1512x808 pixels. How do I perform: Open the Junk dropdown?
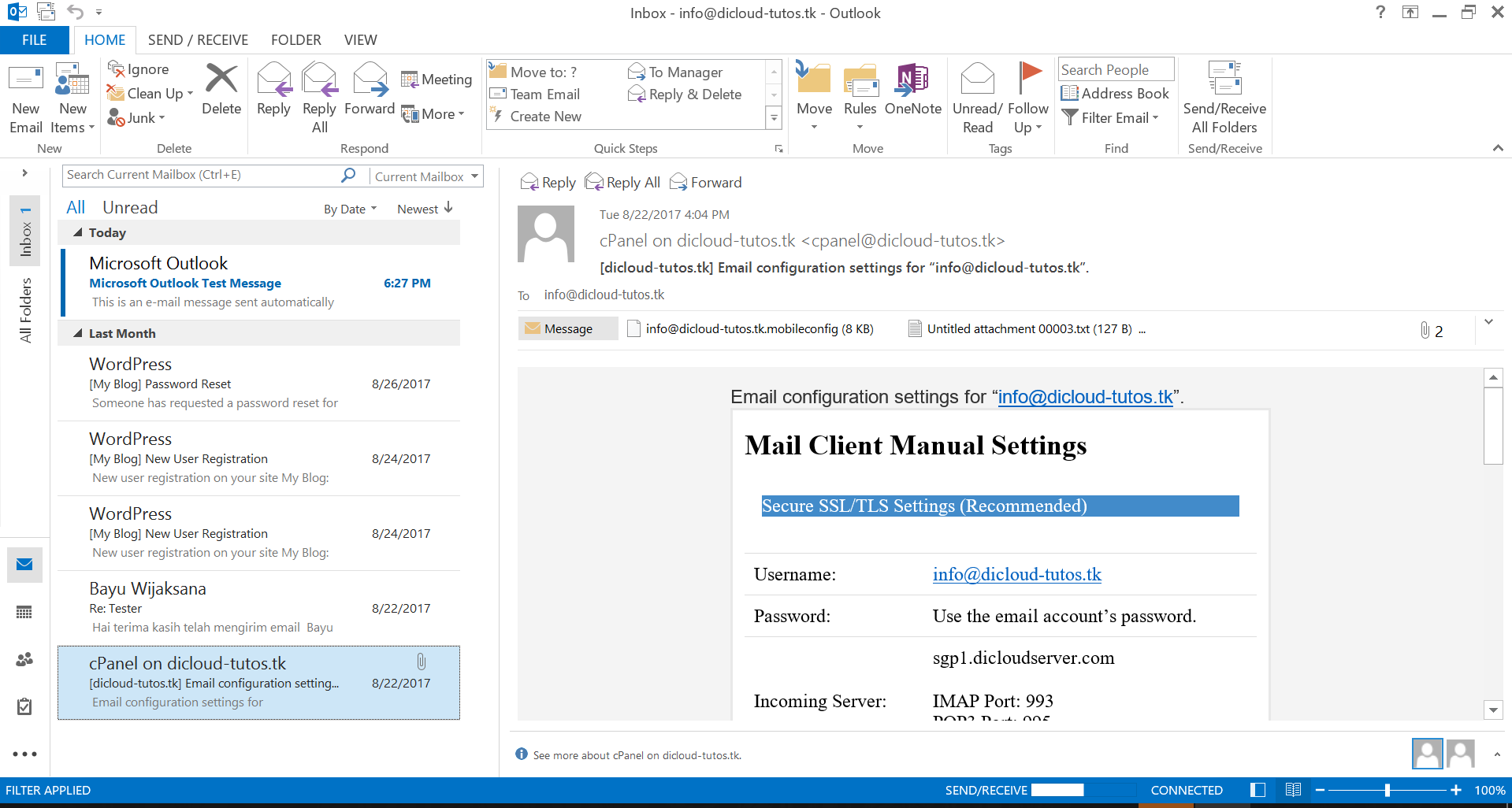136,117
